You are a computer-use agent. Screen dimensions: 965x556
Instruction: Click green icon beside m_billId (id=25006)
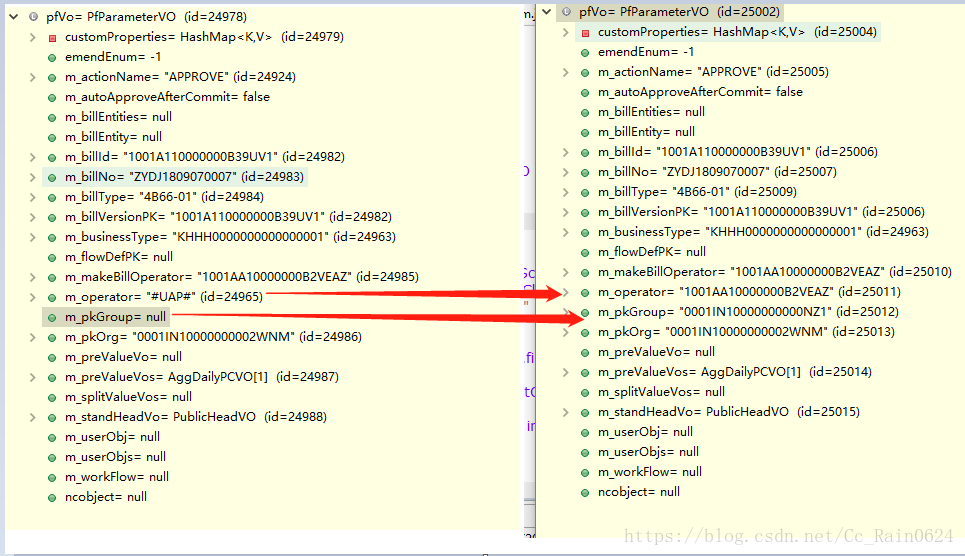click(x=585, y=153)
